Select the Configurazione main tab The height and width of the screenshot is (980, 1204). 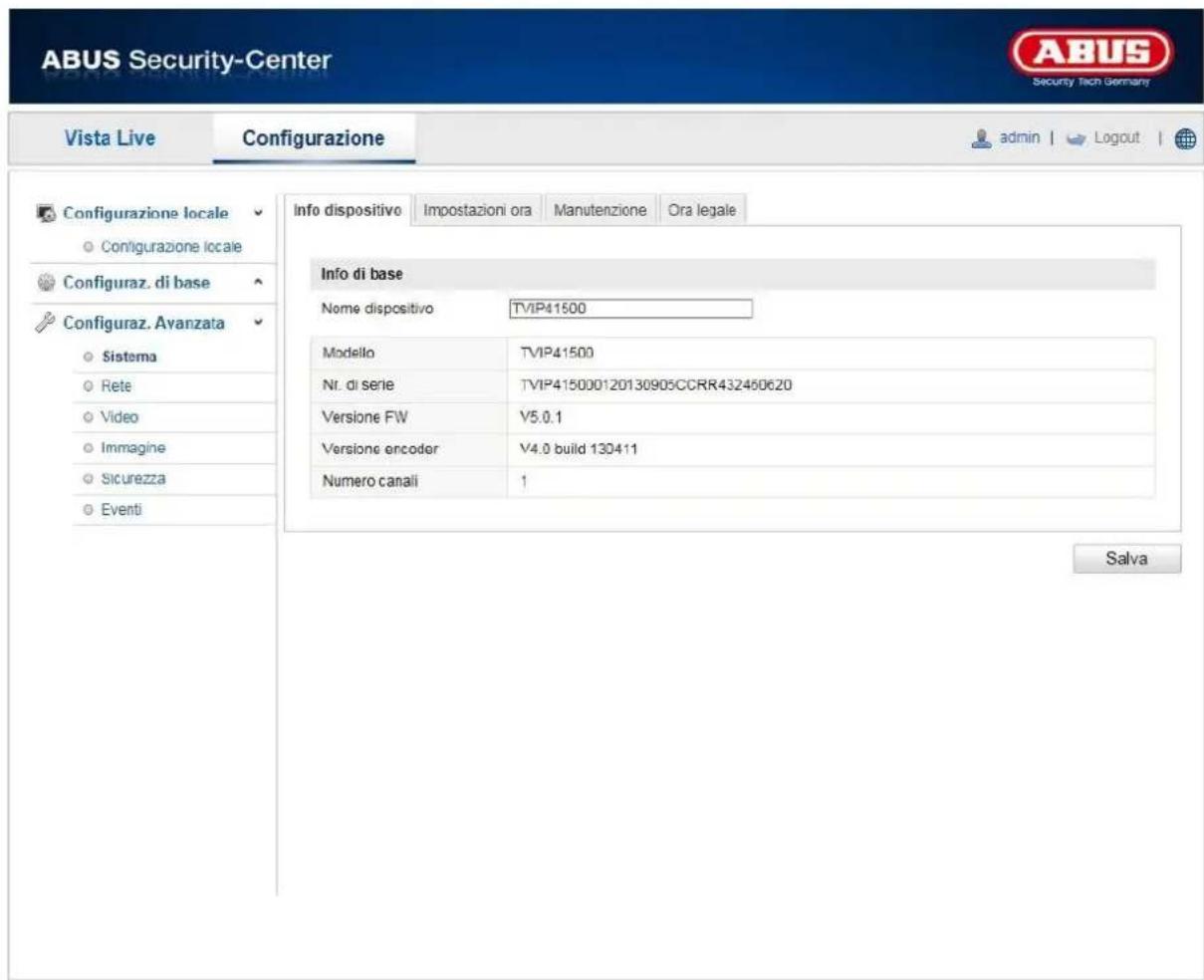314,138
